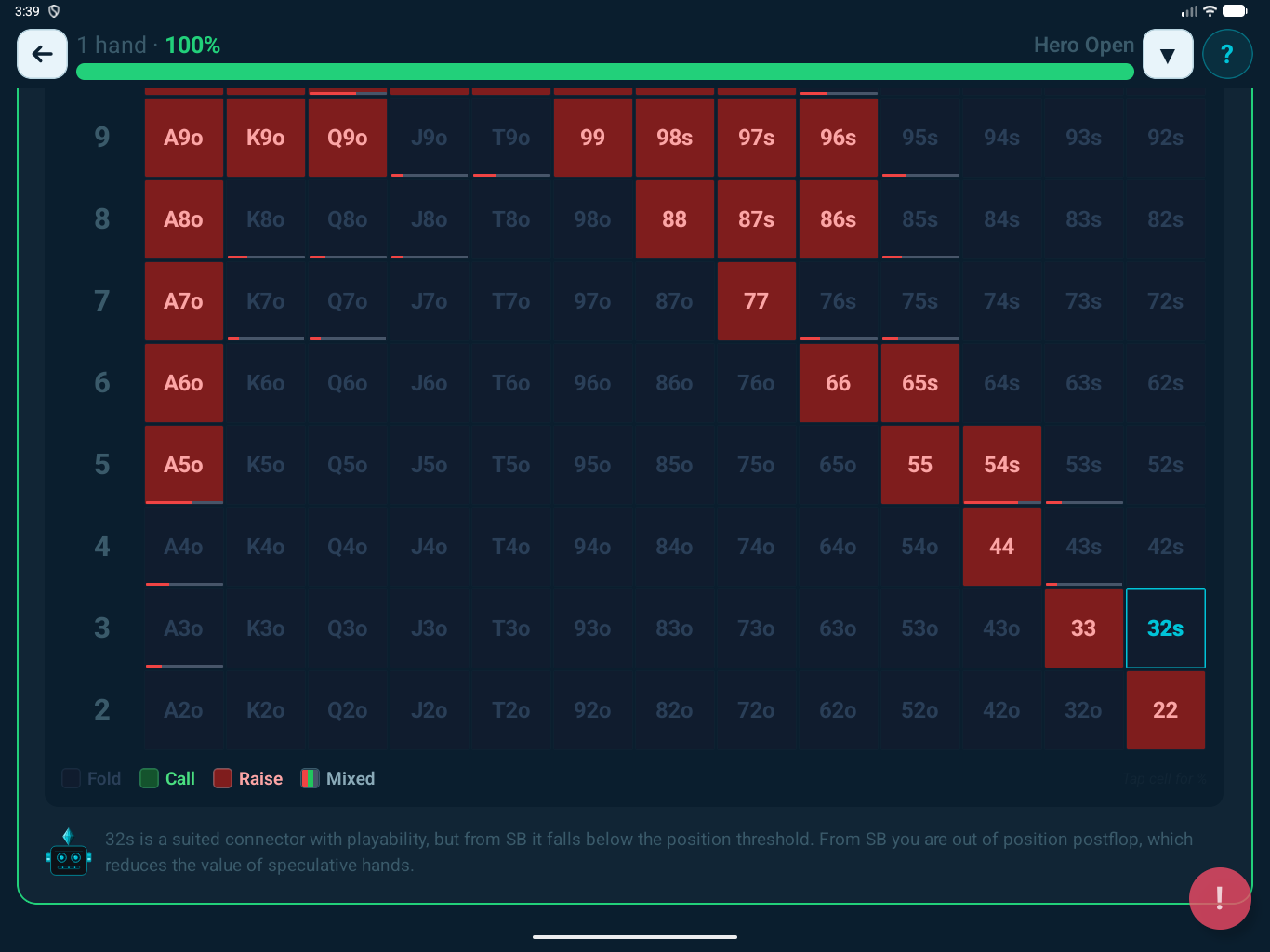Tap the back arrow button

42,54
